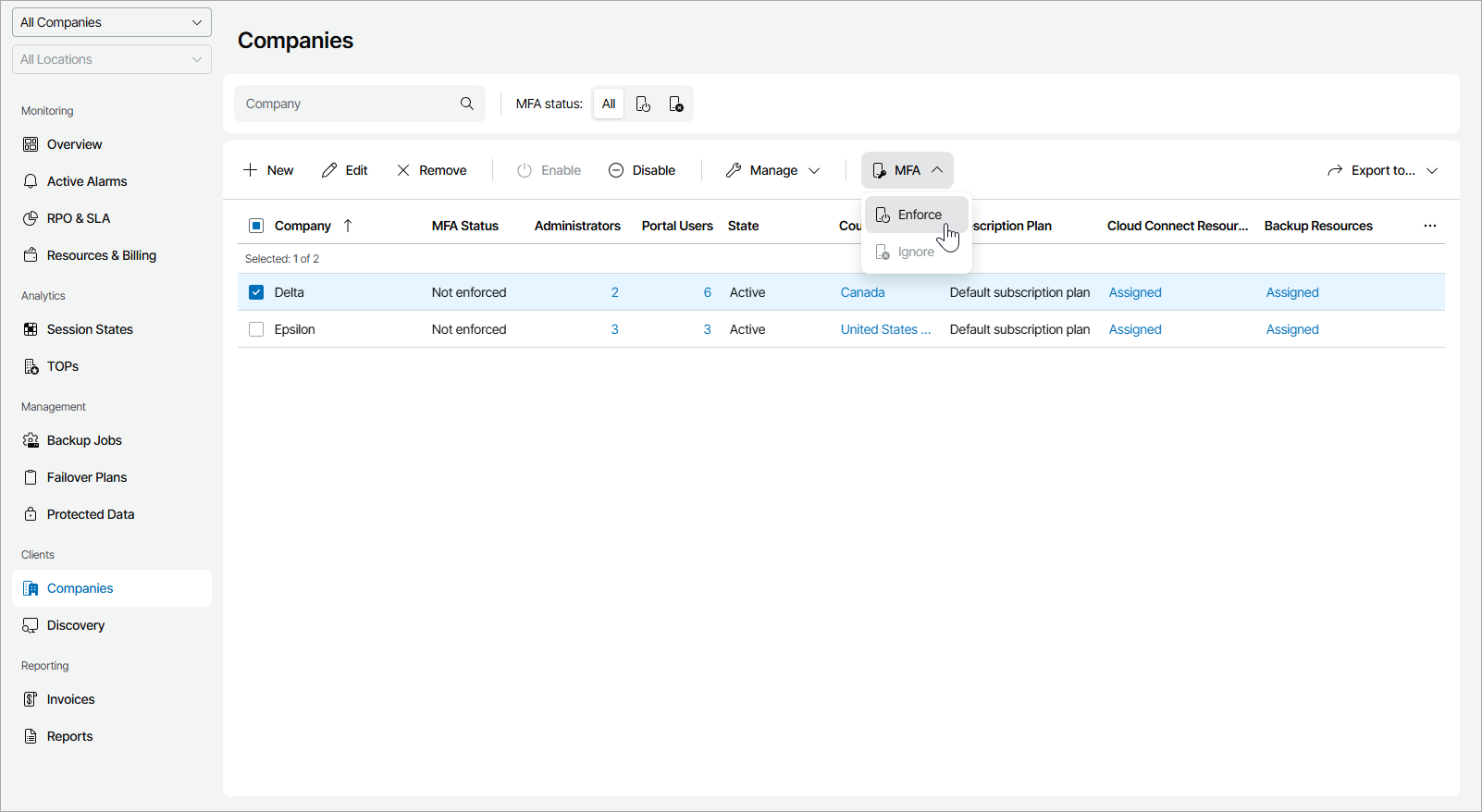Expand the Manage dropdown menu

(814, 170)
